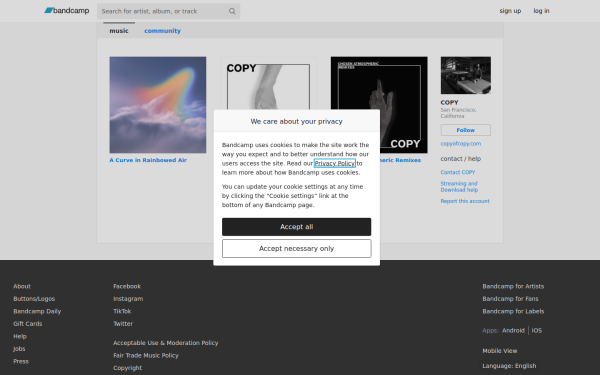Click the A Curve in Rainbowed Air title
The width and height of the screenshot is (600, 375).
pyautogui.click(x=148, y=160)
